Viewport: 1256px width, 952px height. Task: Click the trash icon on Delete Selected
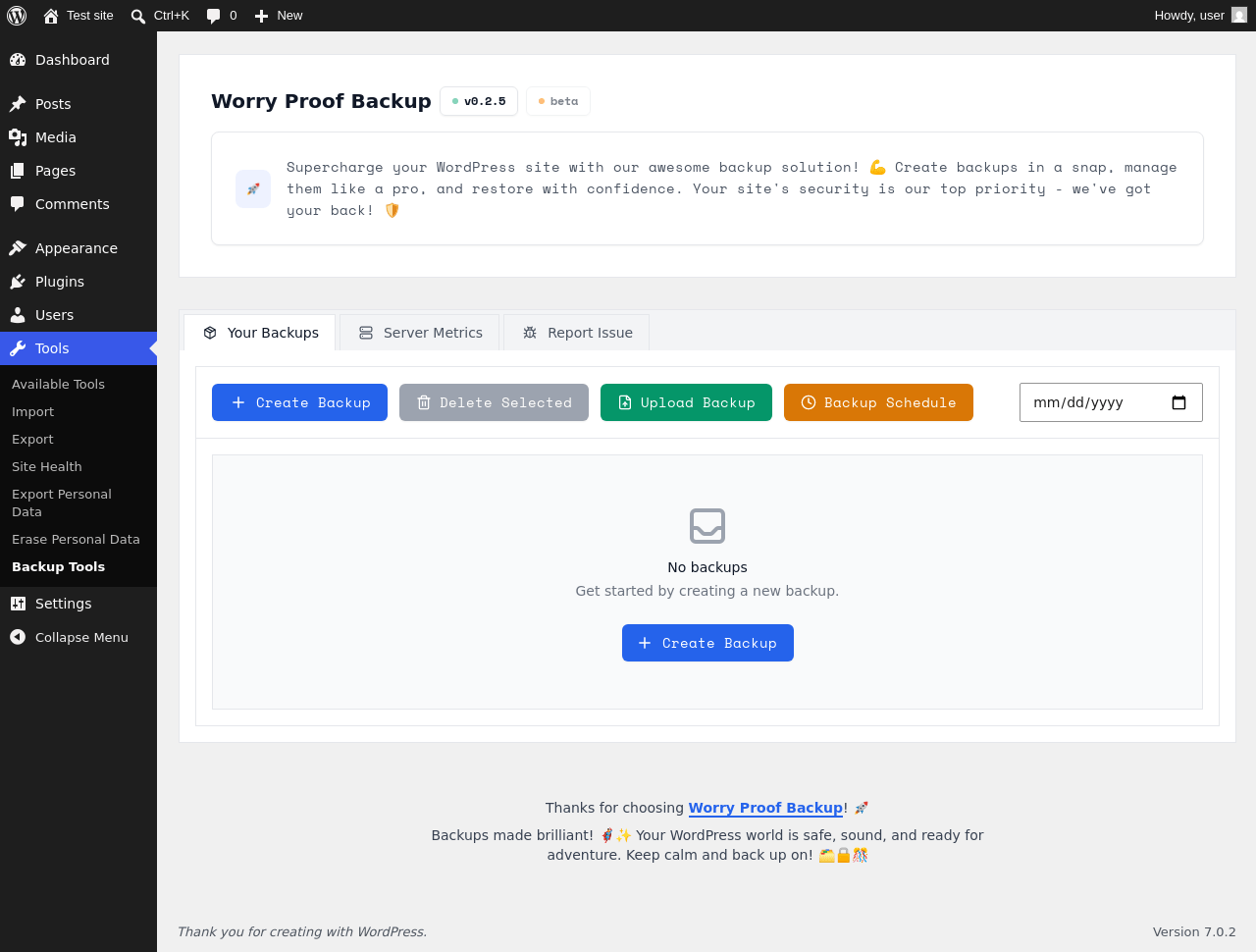[x=424, y=402]
